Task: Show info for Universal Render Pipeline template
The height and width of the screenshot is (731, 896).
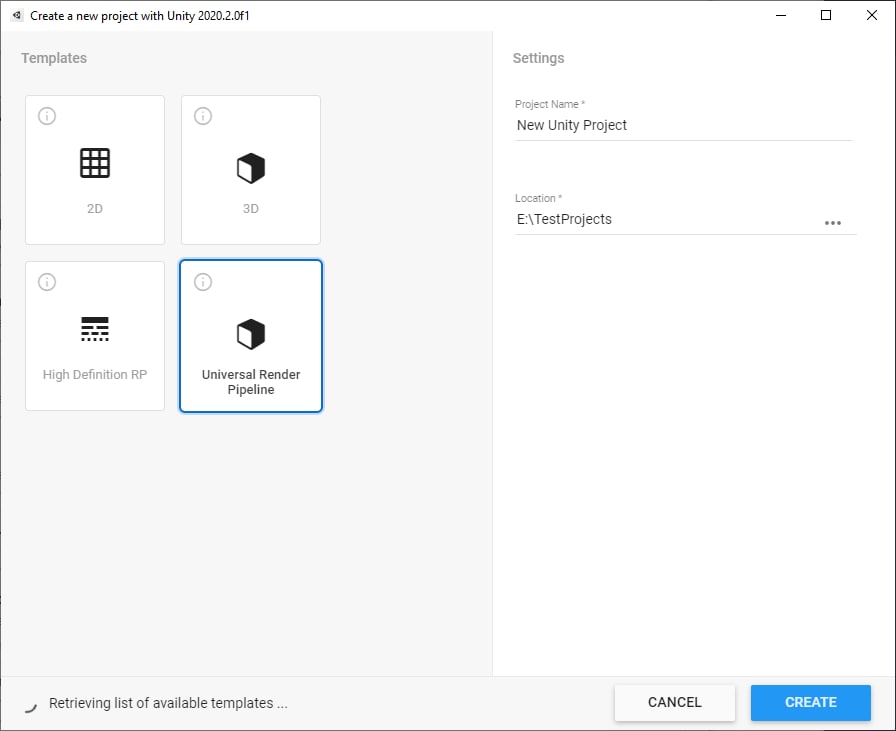Action: click(203, 282)
